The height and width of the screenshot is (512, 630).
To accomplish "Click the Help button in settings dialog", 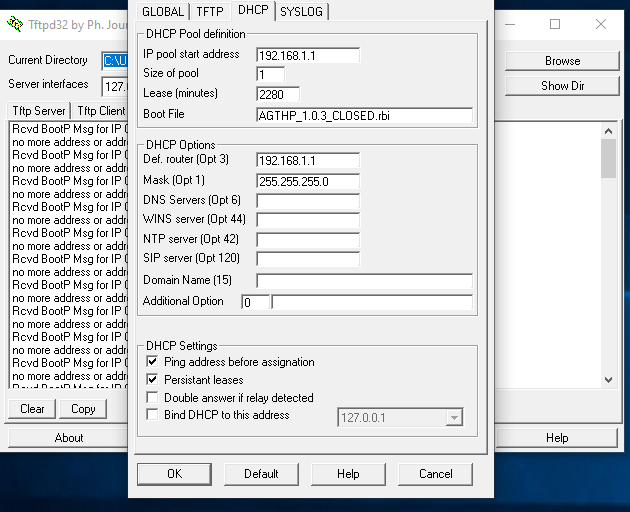I will [348, 474].
